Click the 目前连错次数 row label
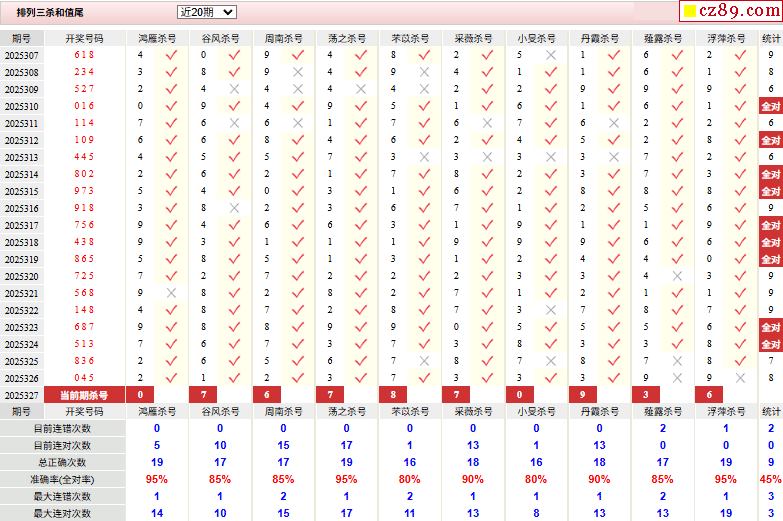The width and height of the screenshot is (783, 521). click(x=62, y=429)
